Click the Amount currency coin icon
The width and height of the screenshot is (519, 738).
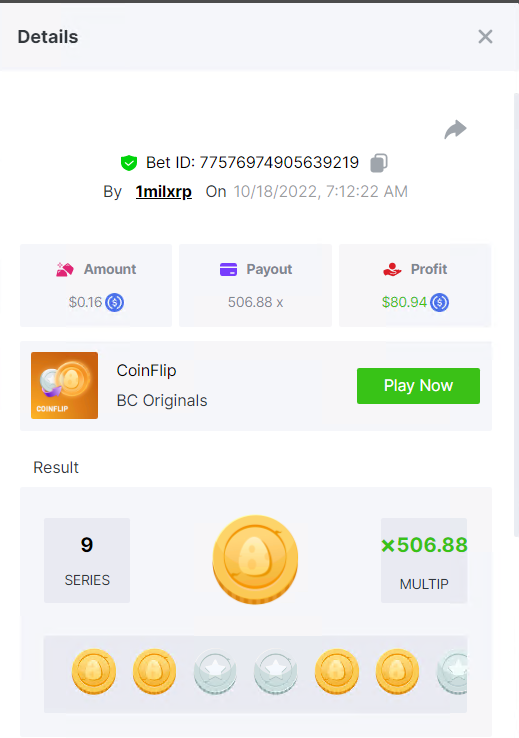114,302
